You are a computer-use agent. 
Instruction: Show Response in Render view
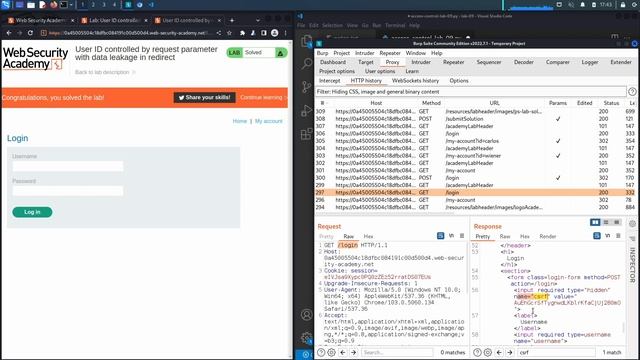coord(548,236)
